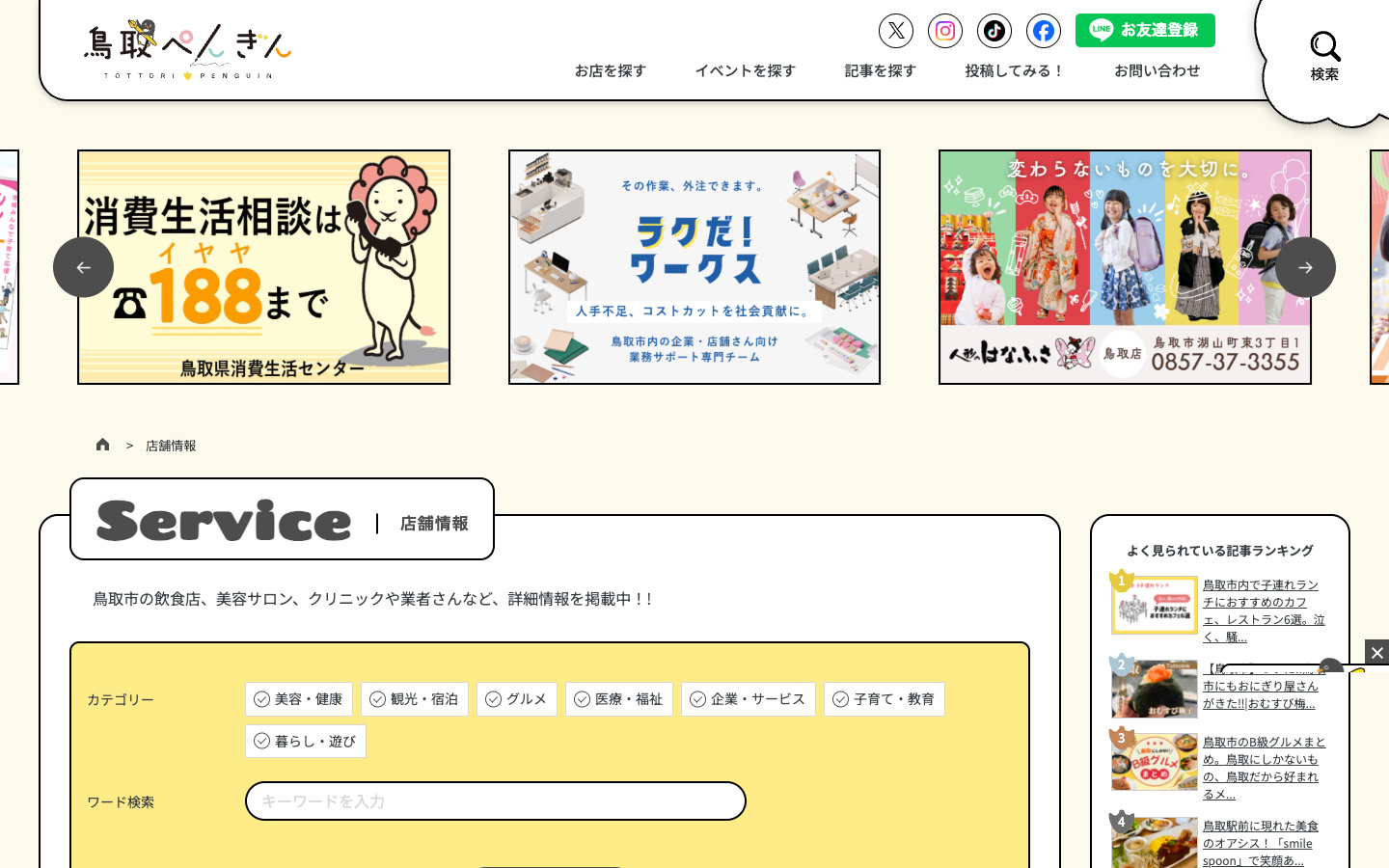
Task: Open お店を探す menu item
Action: pos(611,70)
